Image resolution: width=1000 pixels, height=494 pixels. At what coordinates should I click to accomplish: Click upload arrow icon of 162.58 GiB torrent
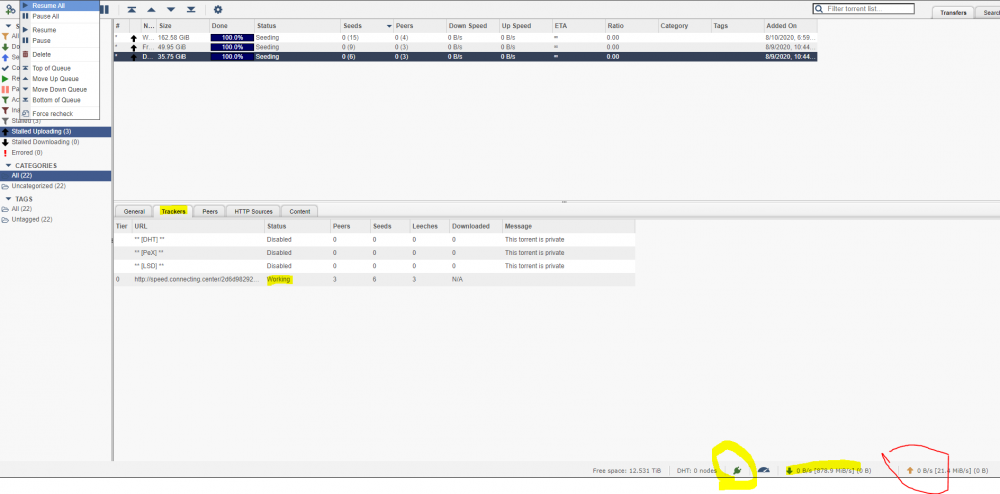[x=134, y=38]
